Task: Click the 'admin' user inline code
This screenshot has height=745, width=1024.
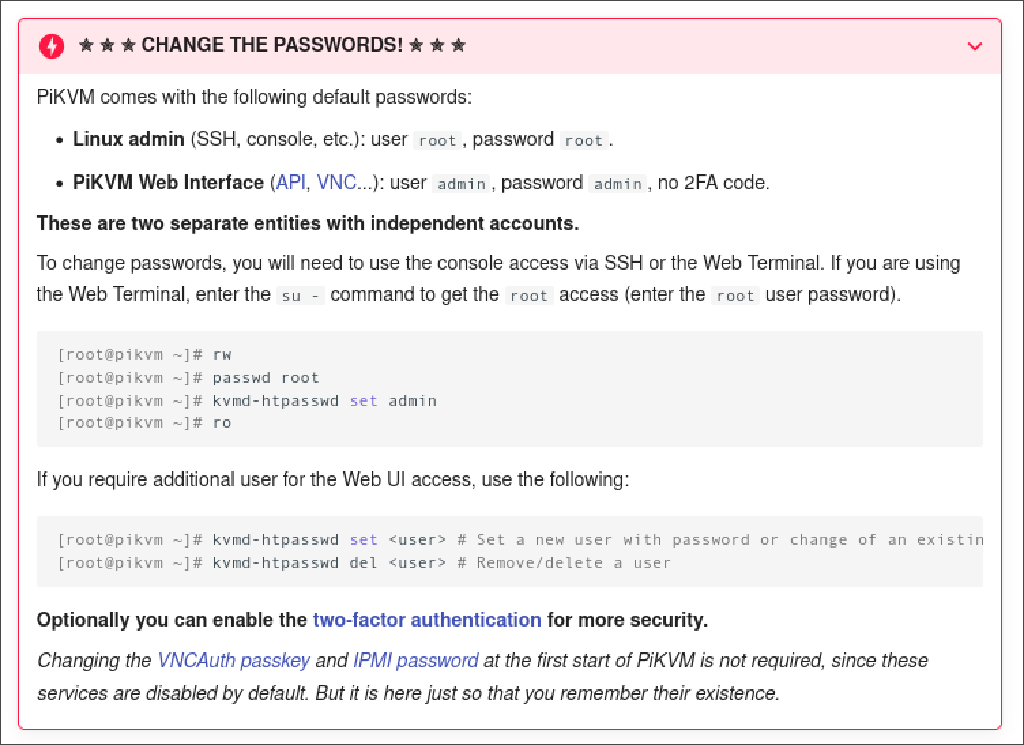Action: tap(461, 184)
